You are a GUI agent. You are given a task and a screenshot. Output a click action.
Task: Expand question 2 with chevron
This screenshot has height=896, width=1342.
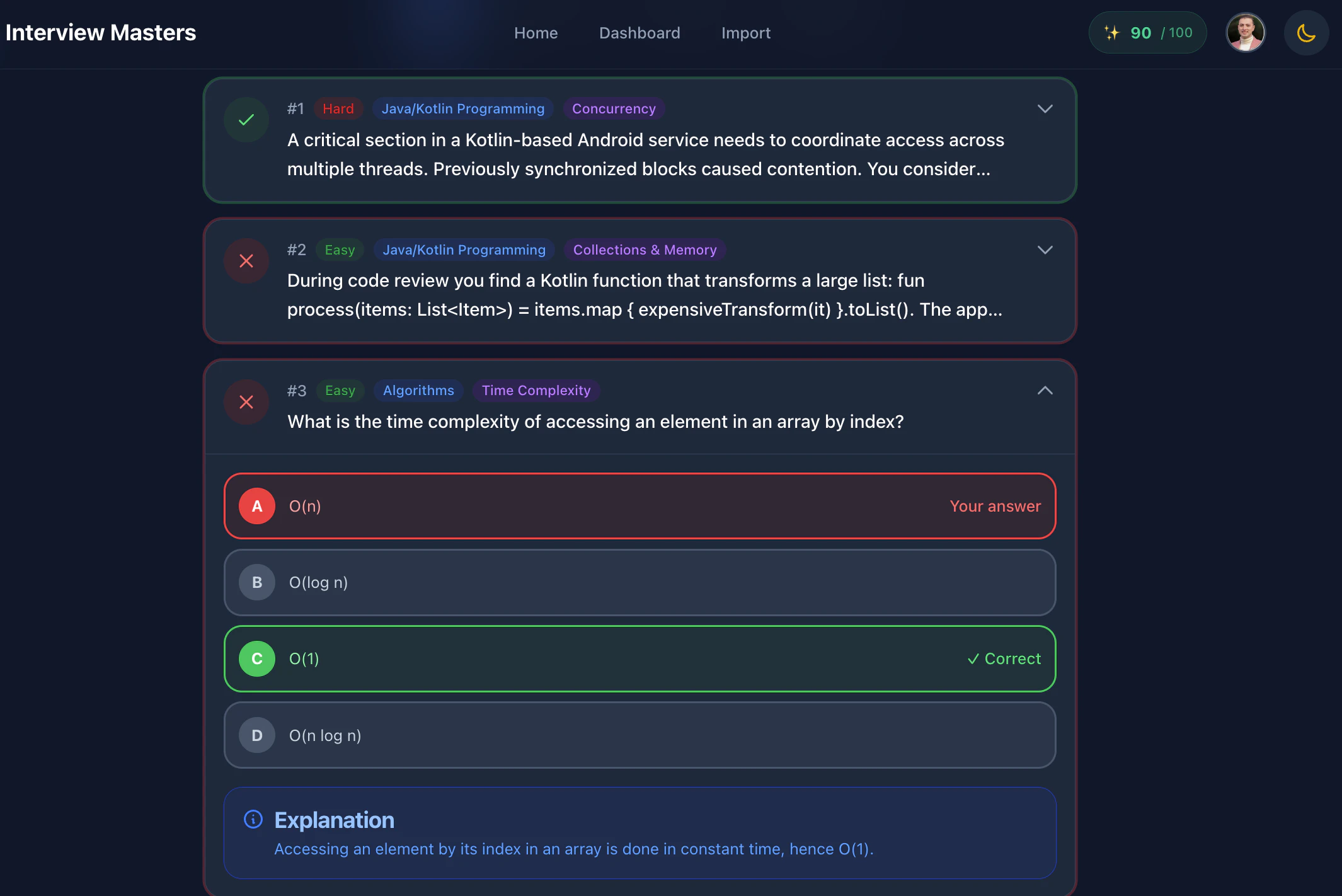click(1045, 250)
